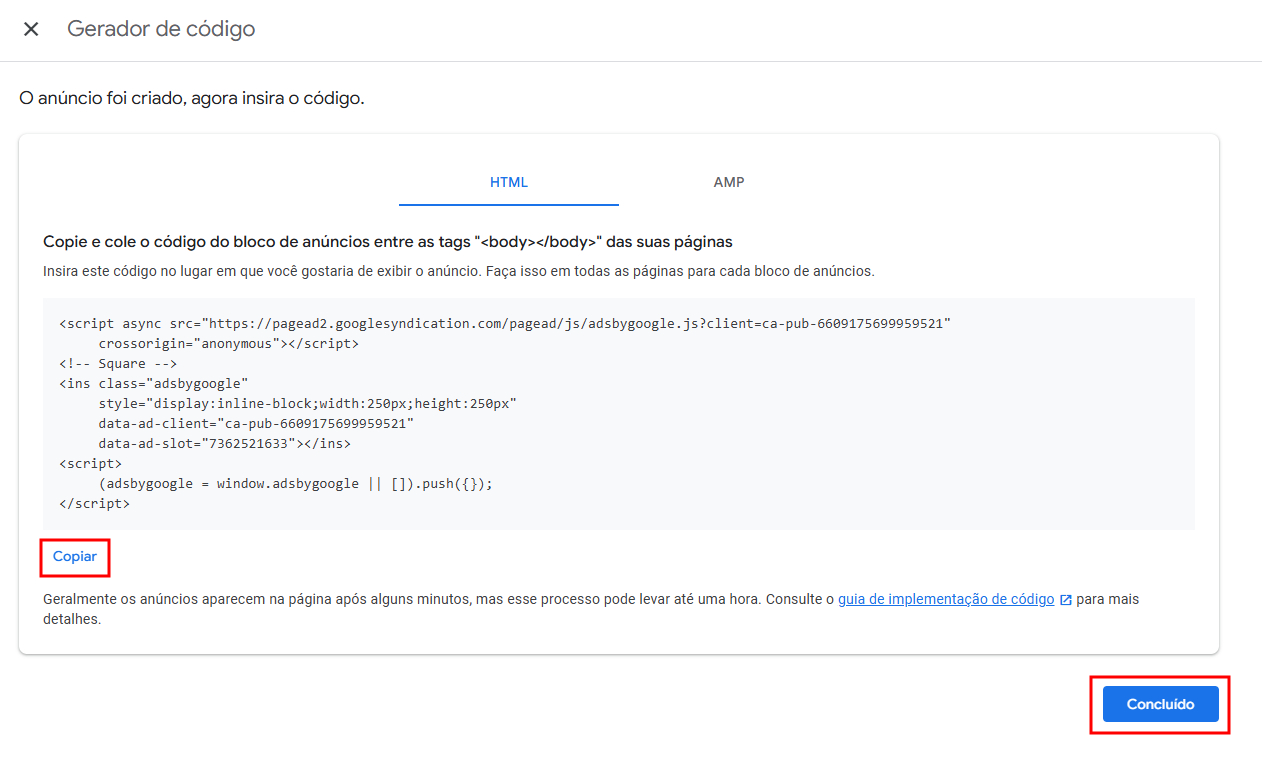Click the Concluído button

coord(1161,704)
